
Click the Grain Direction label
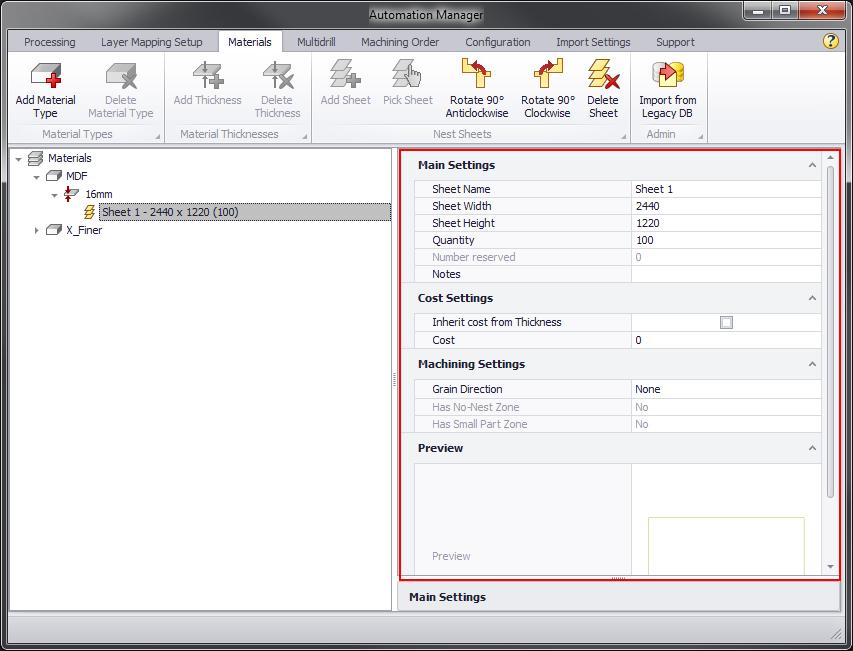467,389
